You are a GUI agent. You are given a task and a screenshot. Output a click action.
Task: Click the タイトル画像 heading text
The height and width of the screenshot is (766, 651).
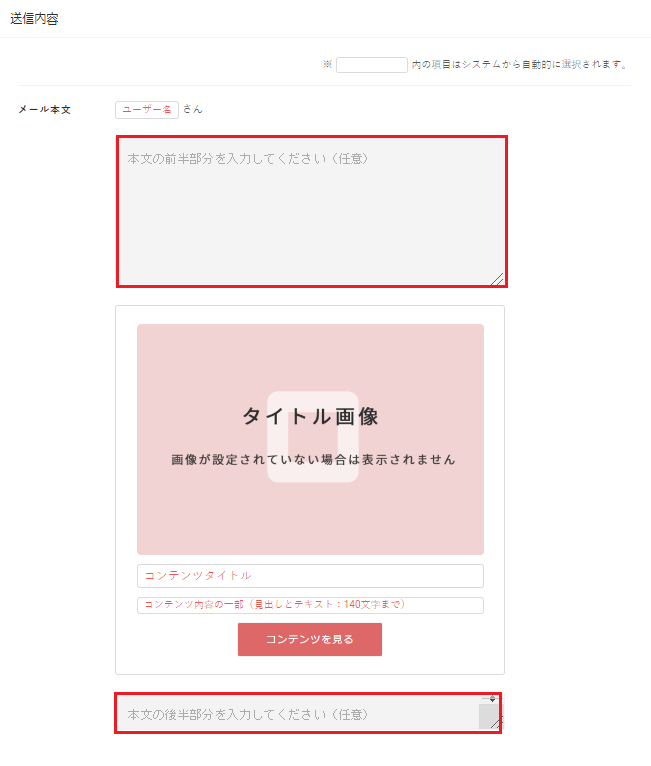pos(310,417)
